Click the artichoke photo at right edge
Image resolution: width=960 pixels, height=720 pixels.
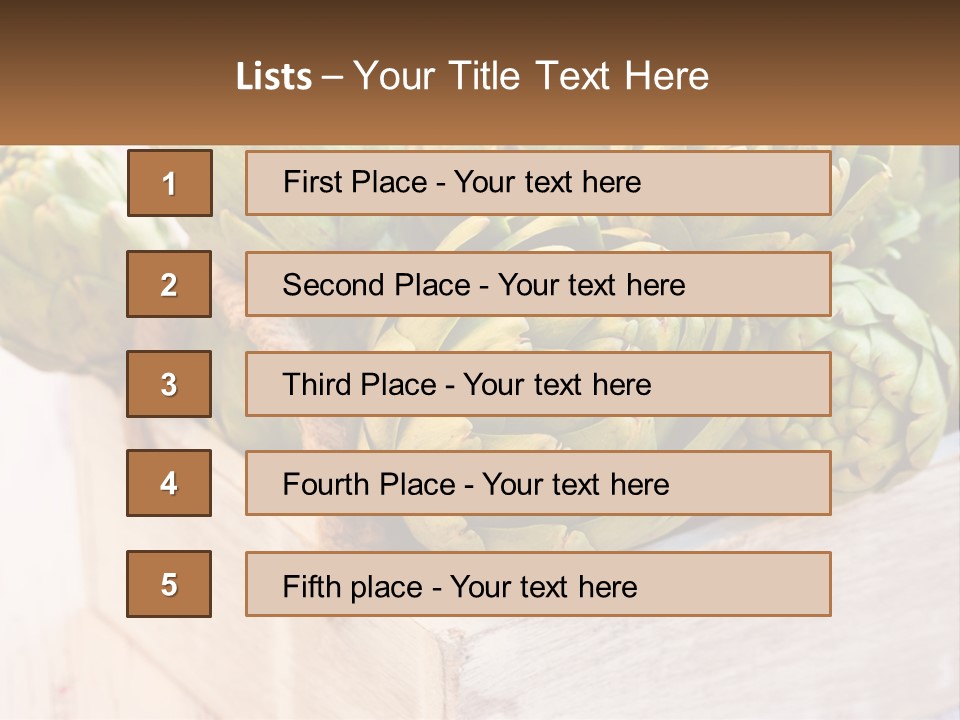click(x=894, y=367)
